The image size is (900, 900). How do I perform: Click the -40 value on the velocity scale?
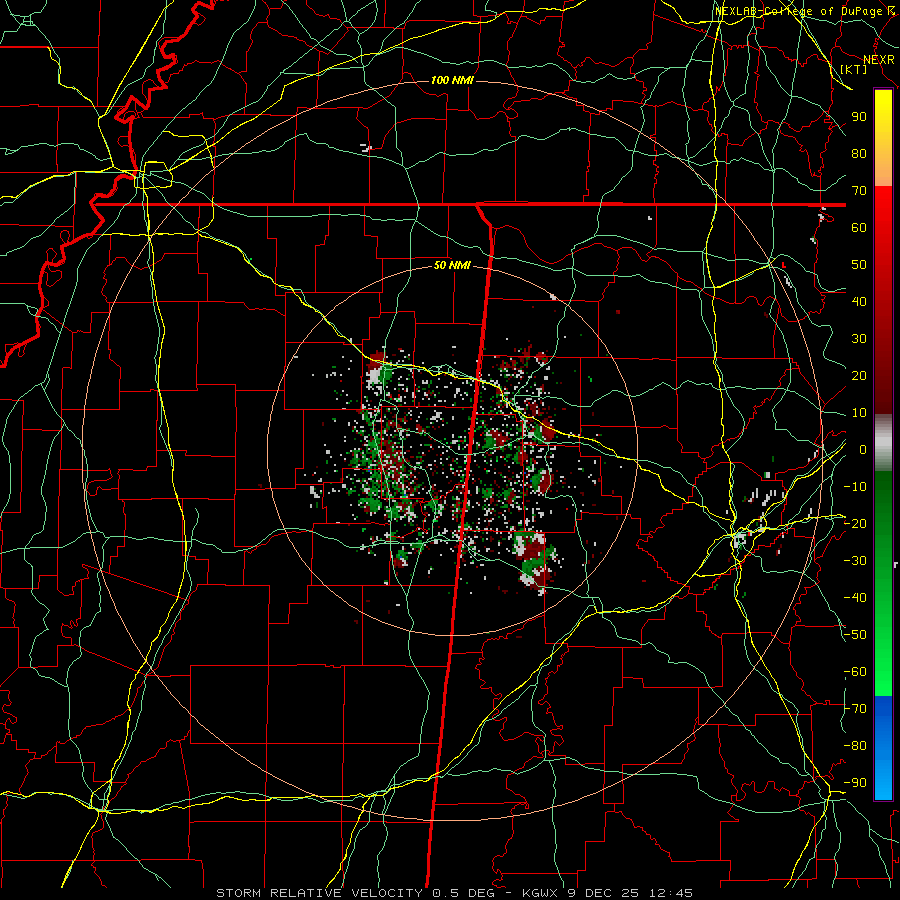click(x=855, y=598)
